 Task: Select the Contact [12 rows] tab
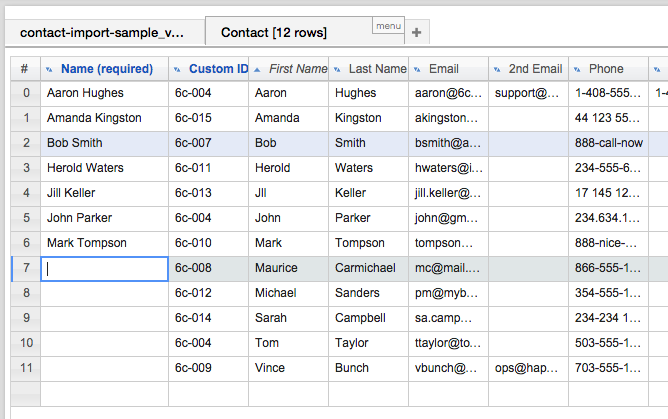(x=274, y=32)
